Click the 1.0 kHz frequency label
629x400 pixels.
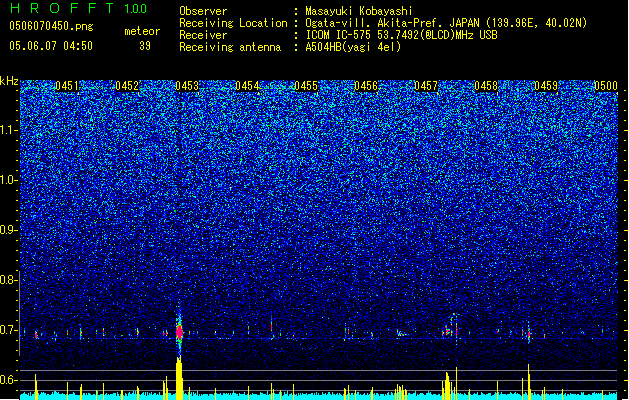[x=8, y=180]
